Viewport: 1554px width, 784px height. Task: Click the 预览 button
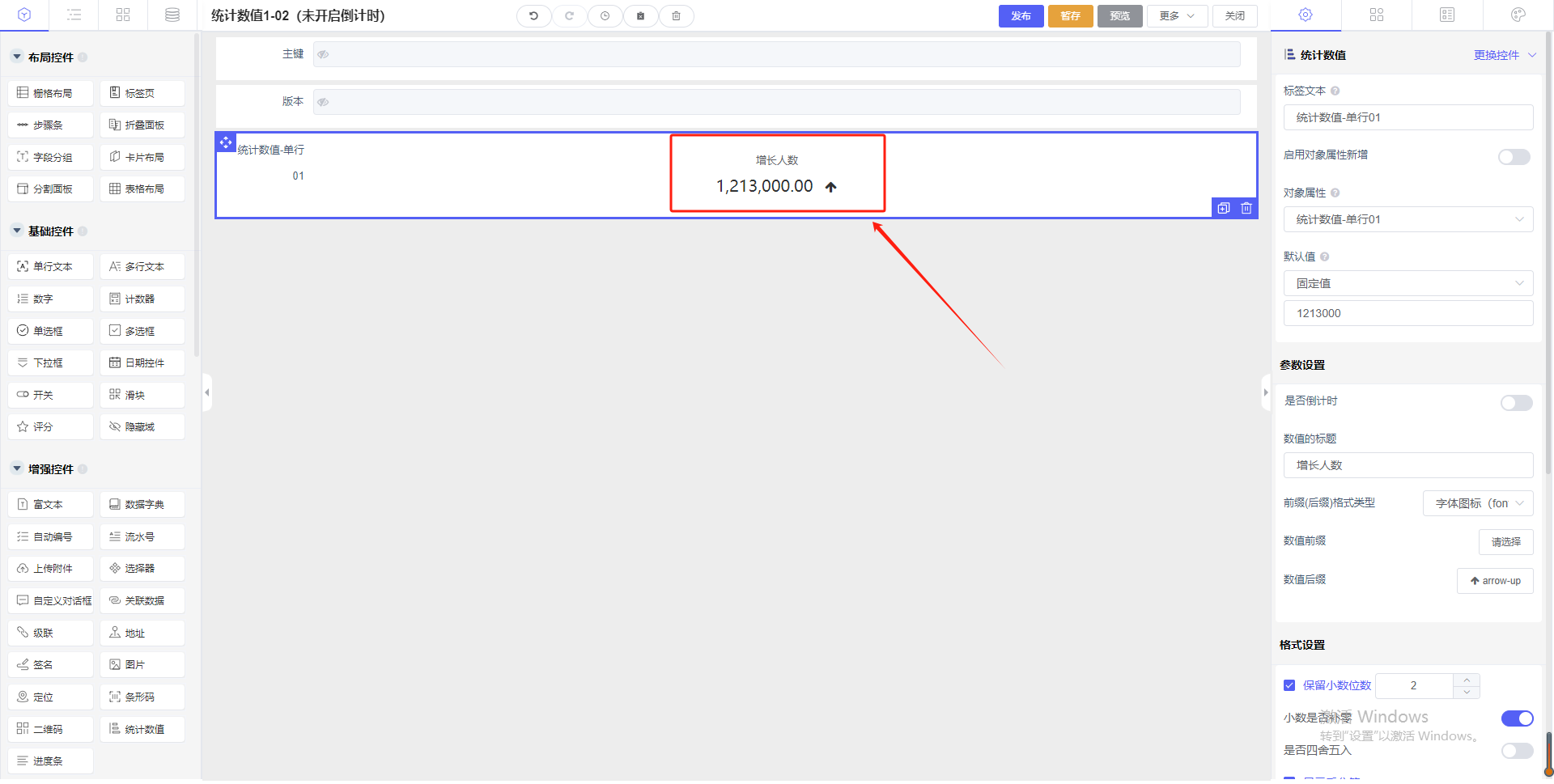1119,16
